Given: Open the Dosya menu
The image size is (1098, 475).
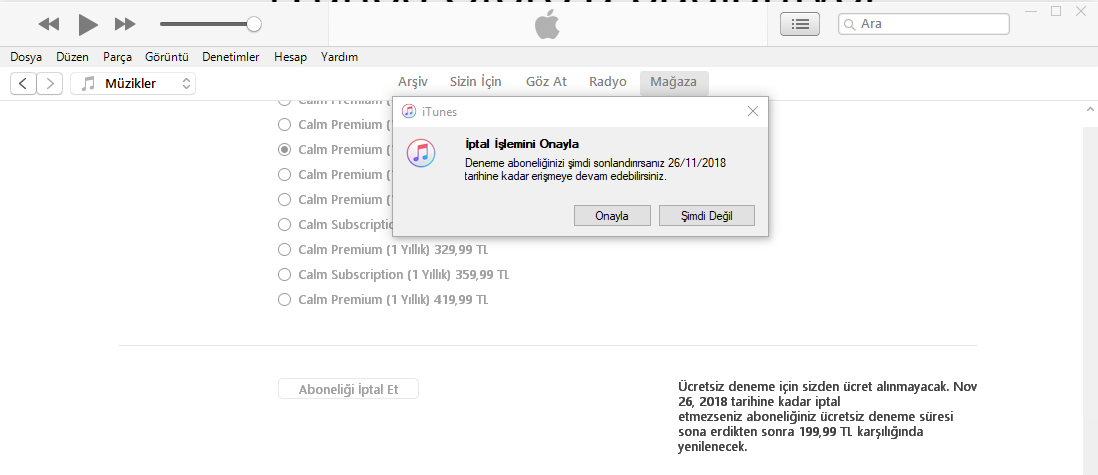Looking at the screenshot, I should (x=26, y=57).
